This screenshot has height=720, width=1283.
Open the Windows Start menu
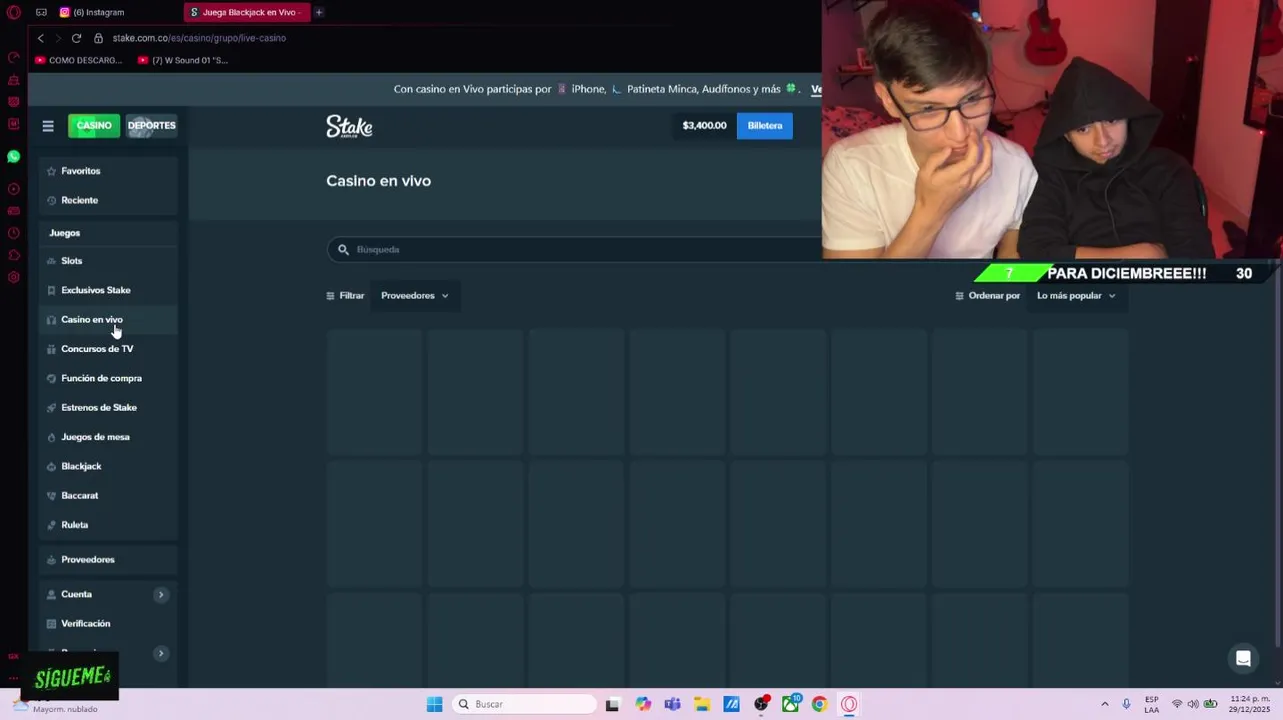click(434, 704)
